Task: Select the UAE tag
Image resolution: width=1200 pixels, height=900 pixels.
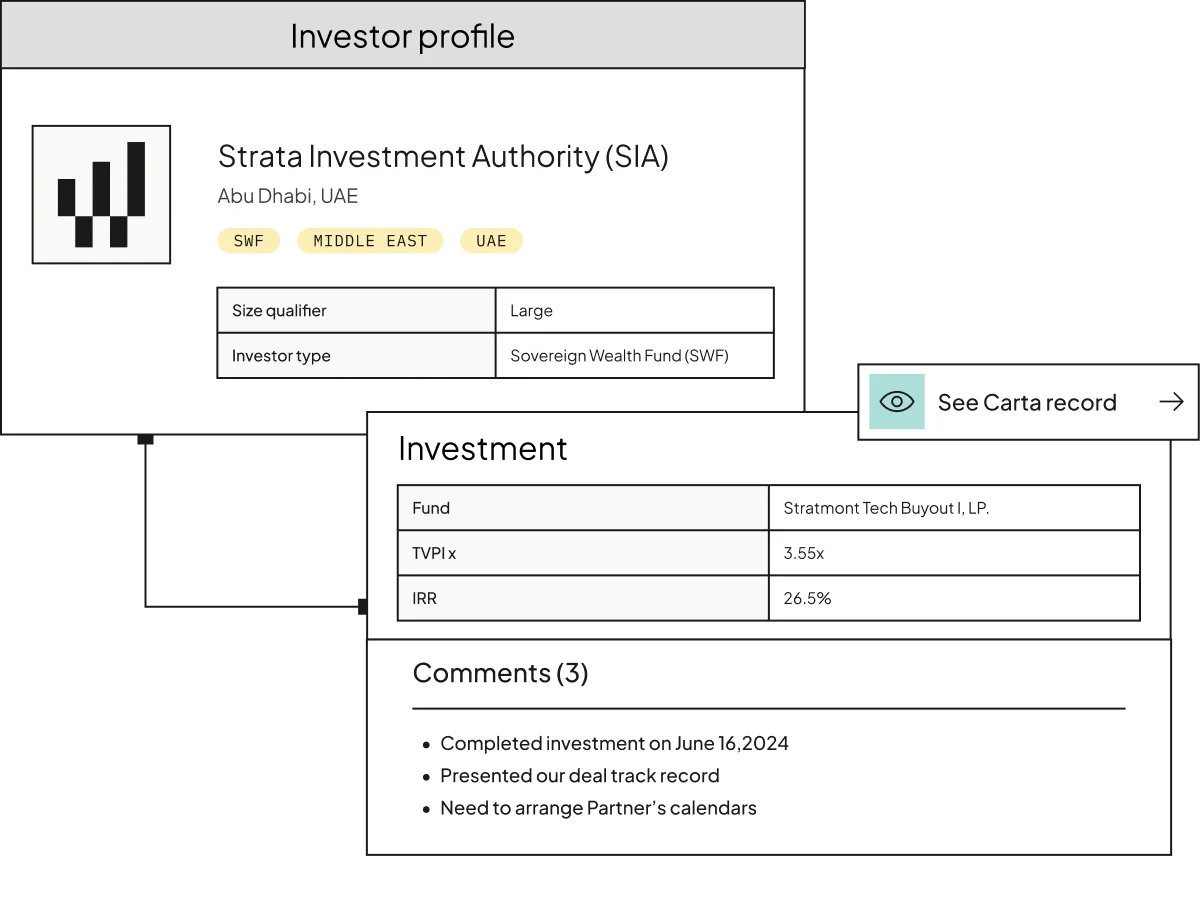Action: (491, 241)
